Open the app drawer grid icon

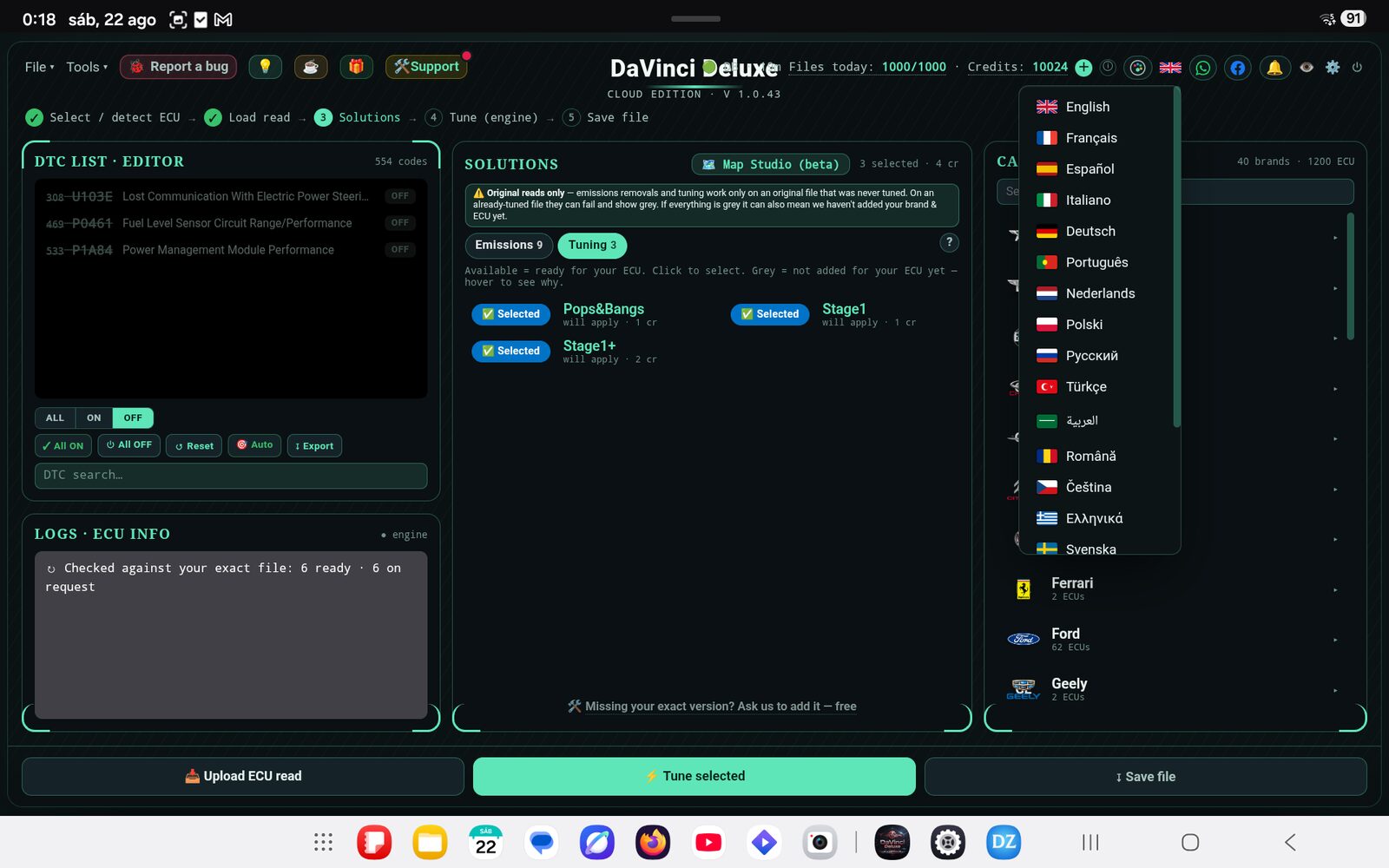click(x=323, y=842)
